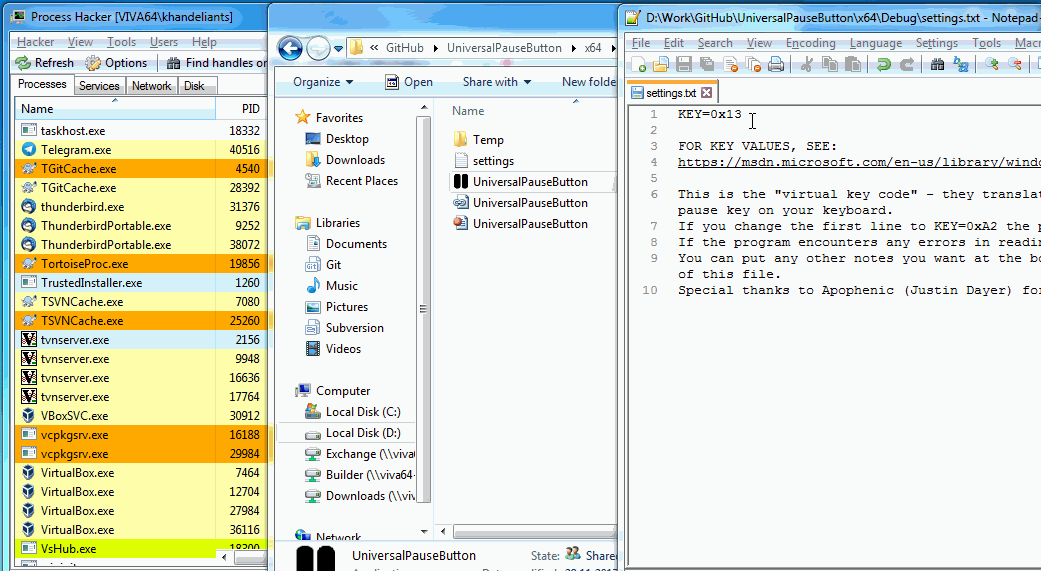This screenshot has height=571, width=1041.
Task: Sort processes by Name column header
Action: 115,109
